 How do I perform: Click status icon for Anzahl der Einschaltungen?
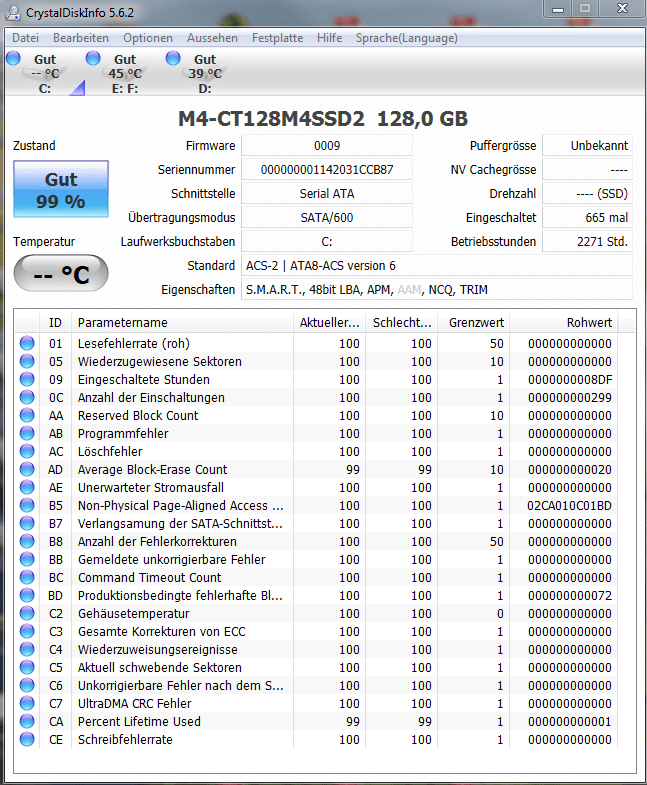tap(27, 398)
